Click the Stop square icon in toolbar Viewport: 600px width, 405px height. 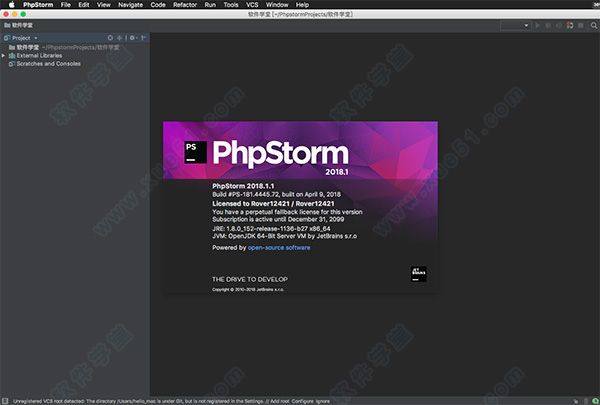581,25
